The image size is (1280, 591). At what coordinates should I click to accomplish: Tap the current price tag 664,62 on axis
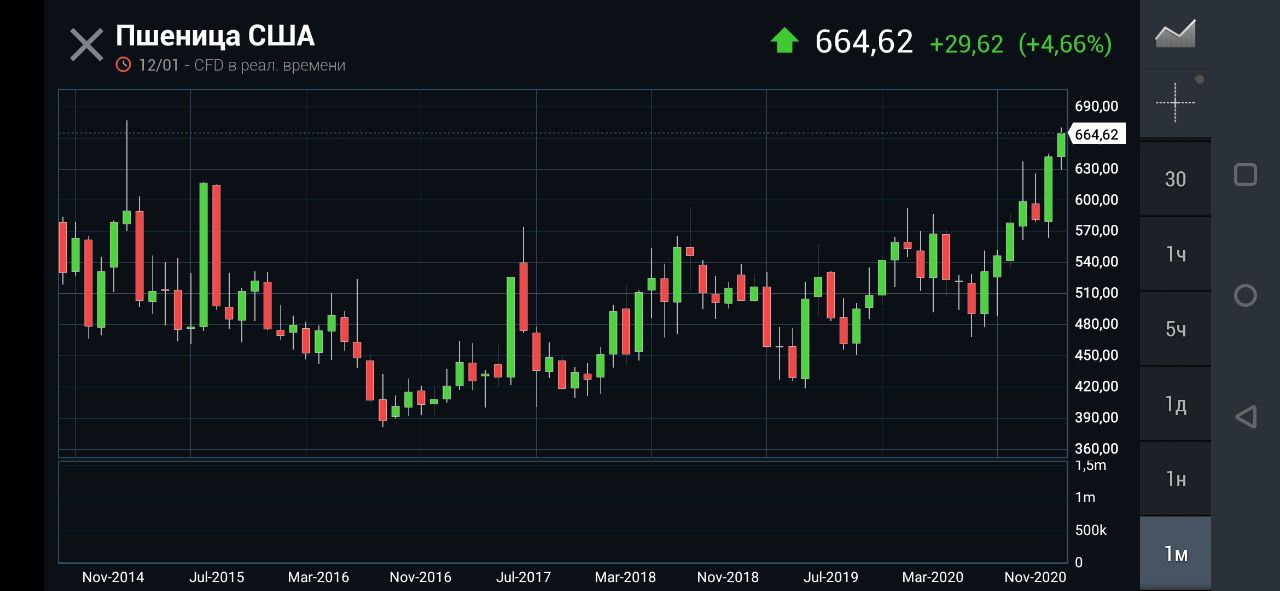1097,134
